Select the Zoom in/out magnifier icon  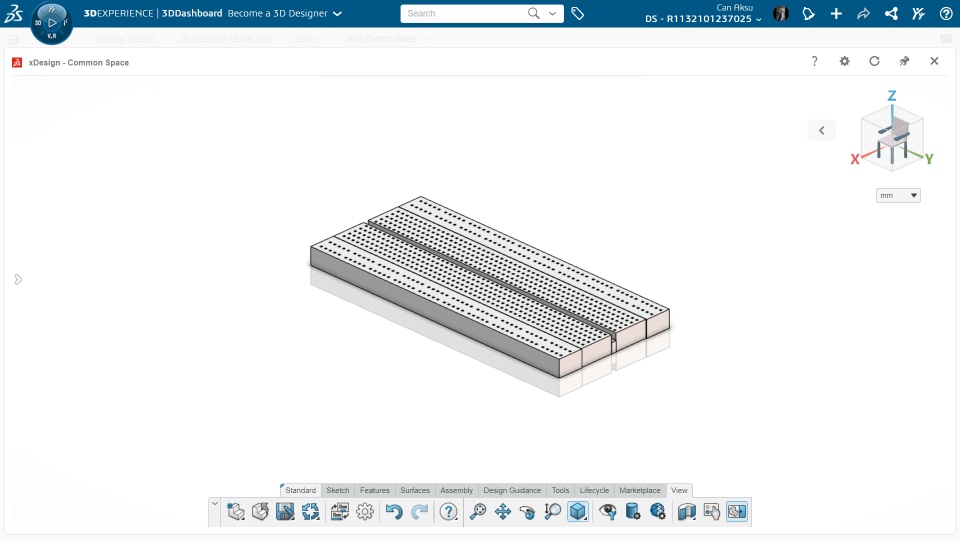(552, 511)
